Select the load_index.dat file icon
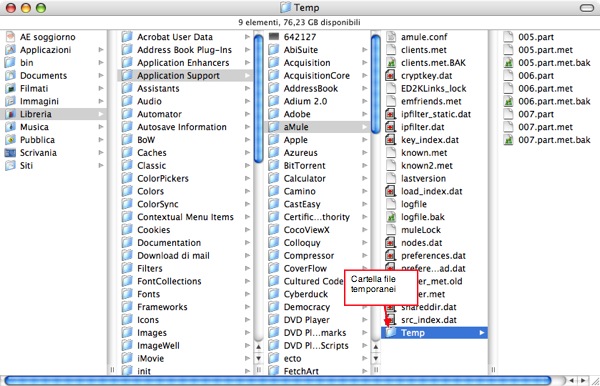The width and height of the screenshot is (600, 386). [x=391, y=191]
